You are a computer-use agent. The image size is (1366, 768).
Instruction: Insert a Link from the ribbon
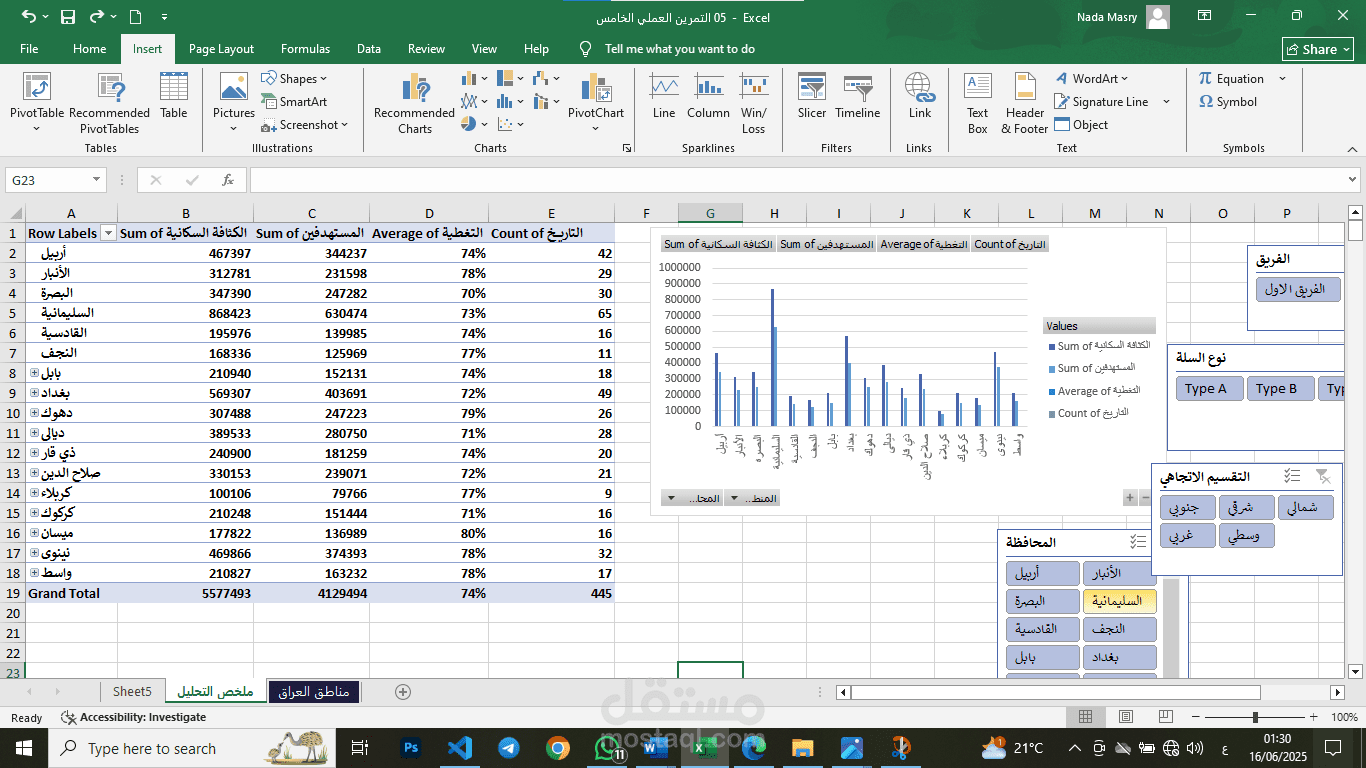point(919,95)
